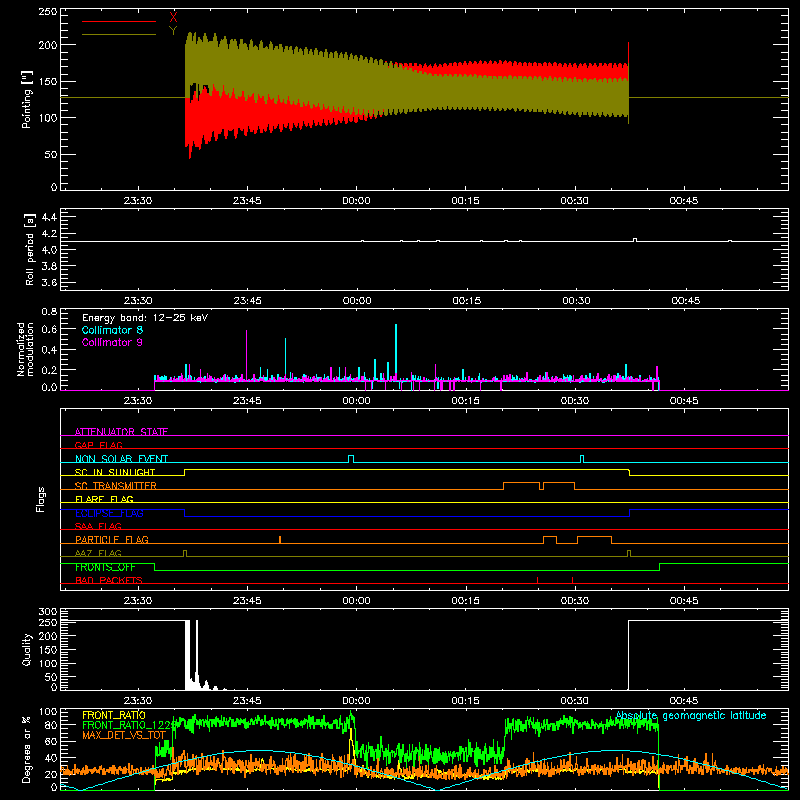Click the olive Y legend line sample

click(119, 34)
